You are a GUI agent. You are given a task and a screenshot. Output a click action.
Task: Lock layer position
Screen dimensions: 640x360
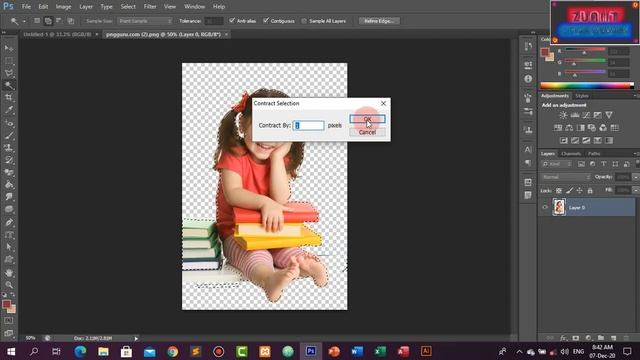tap(580, 191)
